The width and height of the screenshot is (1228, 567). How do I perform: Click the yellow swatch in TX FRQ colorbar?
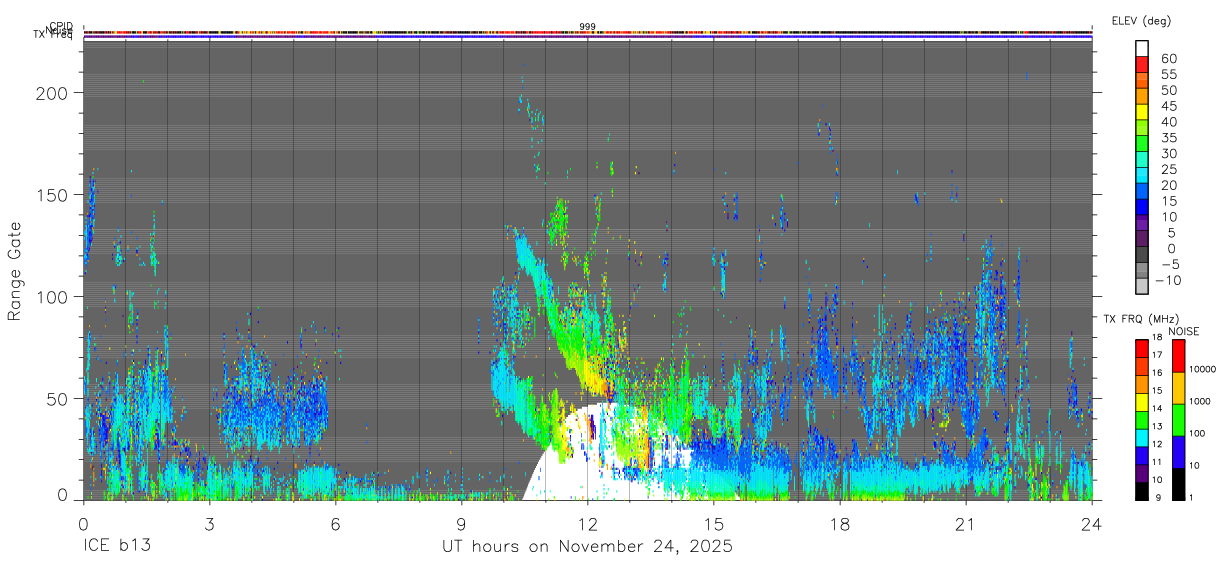[x=1142, y=403]
